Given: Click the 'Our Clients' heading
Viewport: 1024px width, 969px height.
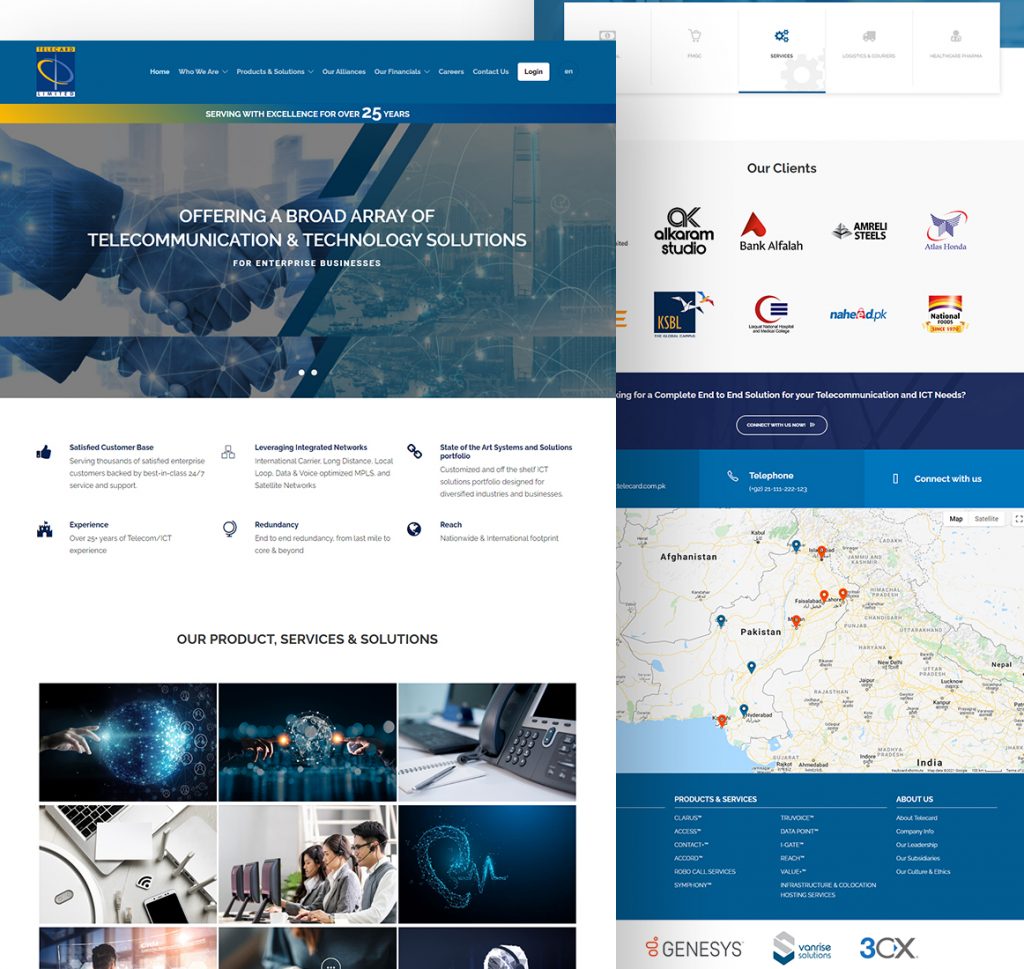Looking at the screenshot, I should 782,168.
